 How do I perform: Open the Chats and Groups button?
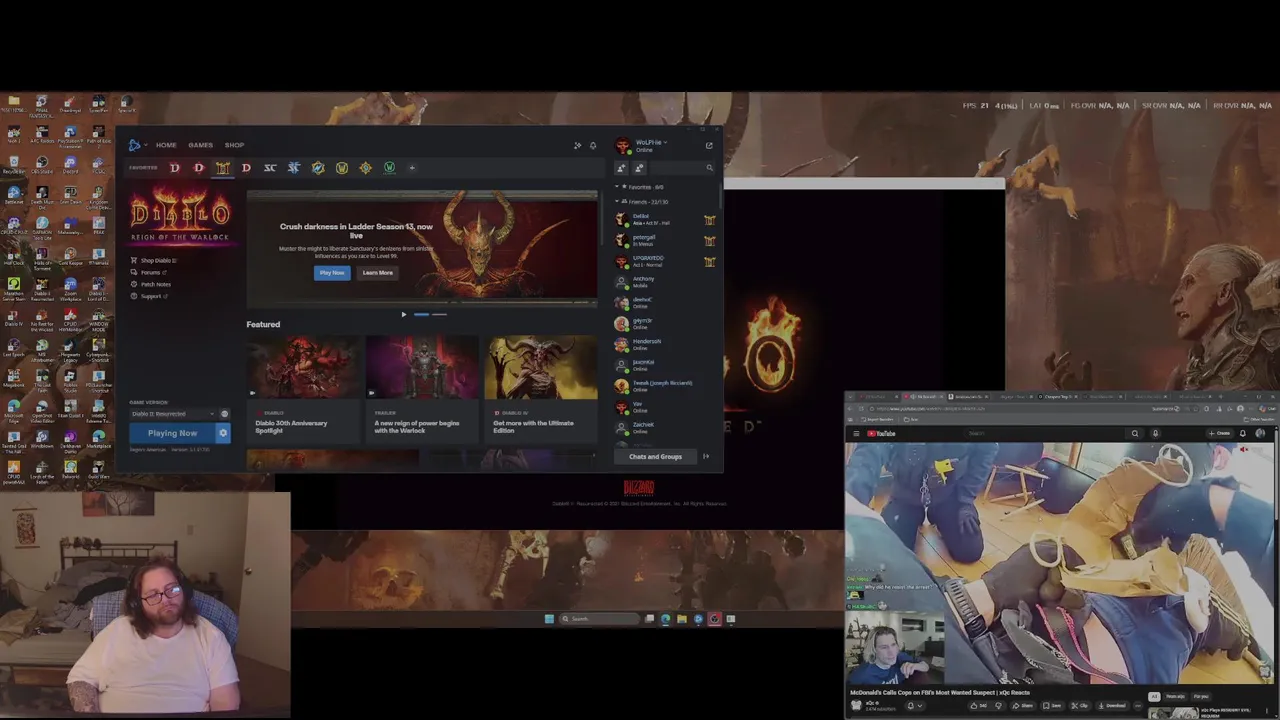[x=655, y=457]
